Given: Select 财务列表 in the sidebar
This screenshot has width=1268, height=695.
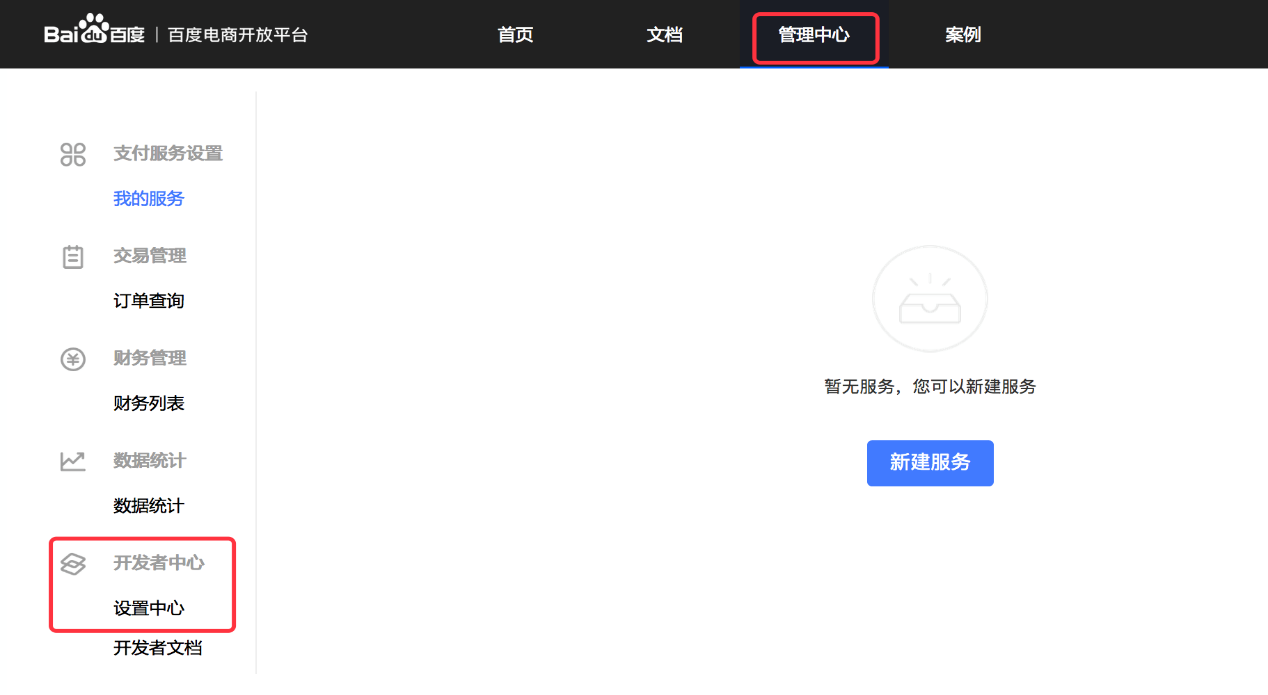Looking at the screenshot, I should tap(148, 403).
